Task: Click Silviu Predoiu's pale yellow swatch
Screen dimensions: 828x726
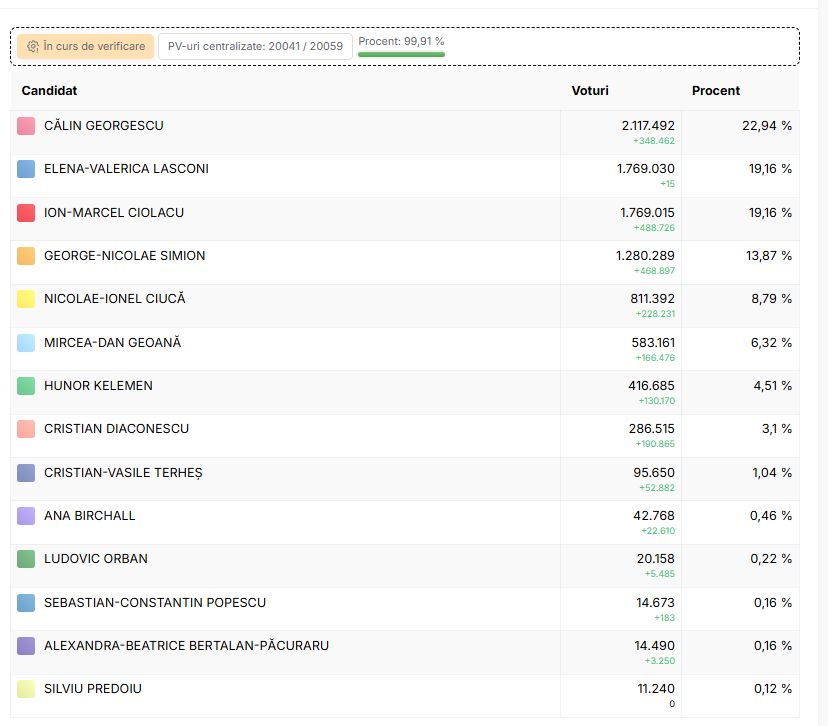Action: click(x=26, y=689)
